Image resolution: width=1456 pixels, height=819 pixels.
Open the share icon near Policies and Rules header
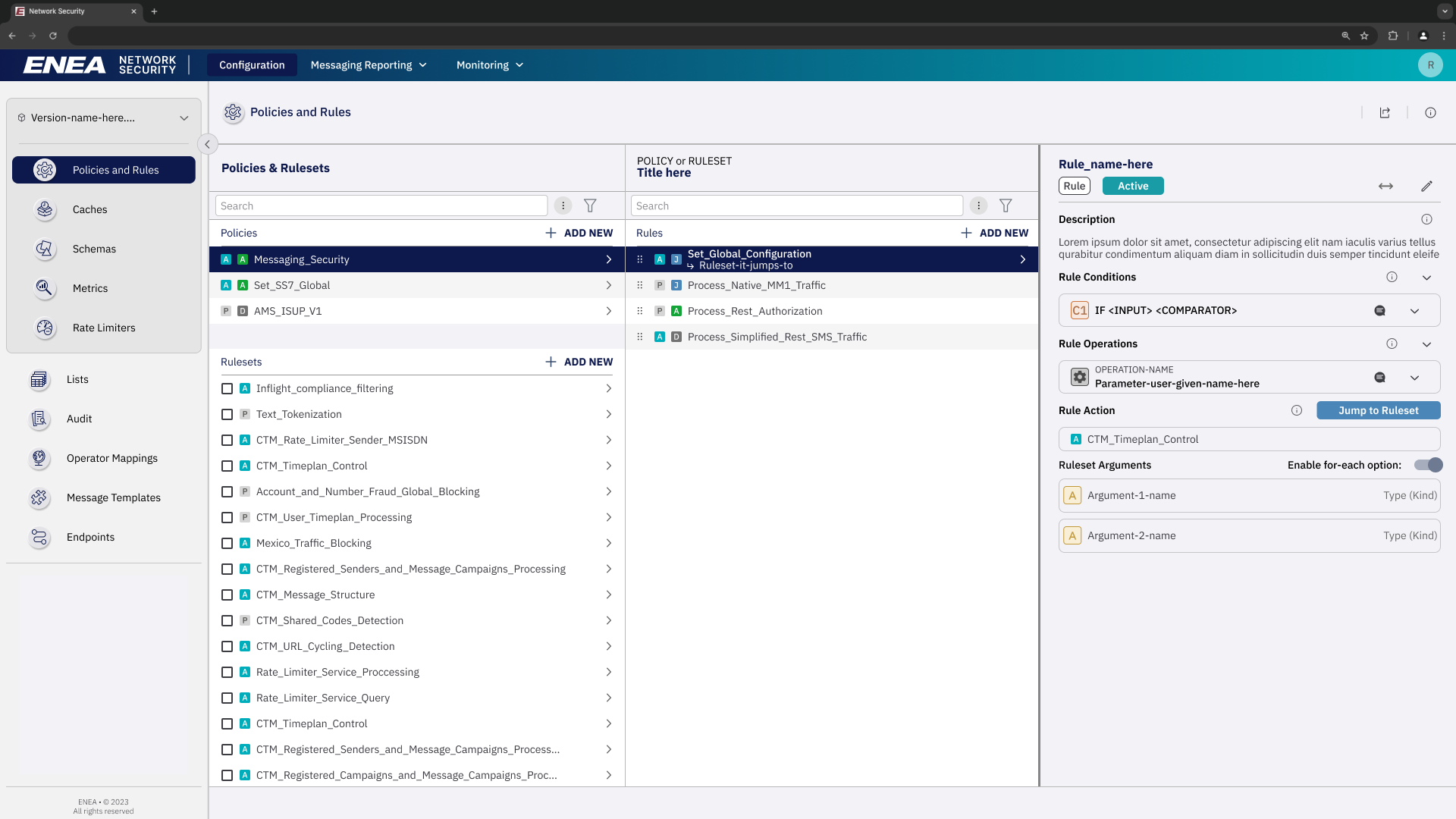point(1385,112)
